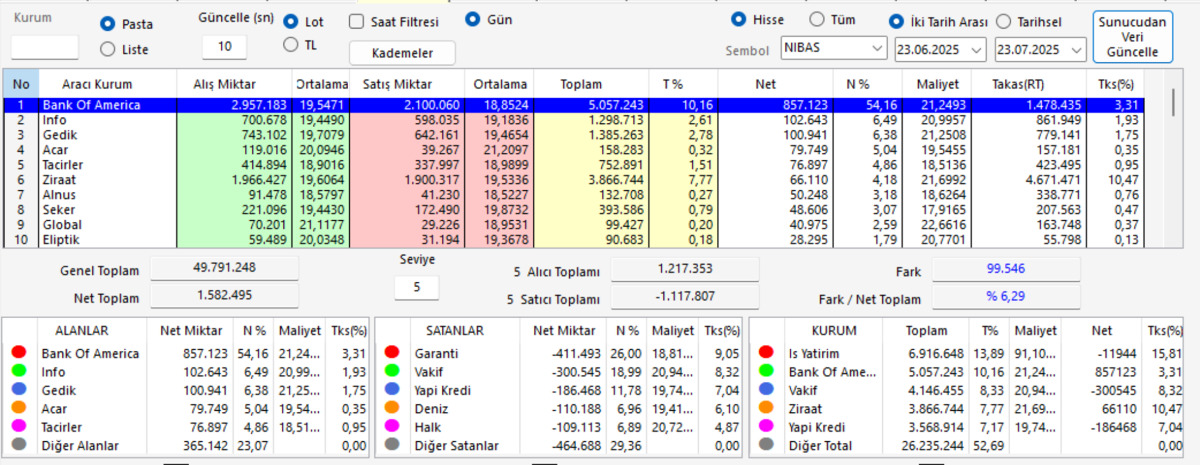This screenshot has width=1200, height=465.
Task: Select Deniz row in SATANLAR panel
Action: (x=558, y=408)
